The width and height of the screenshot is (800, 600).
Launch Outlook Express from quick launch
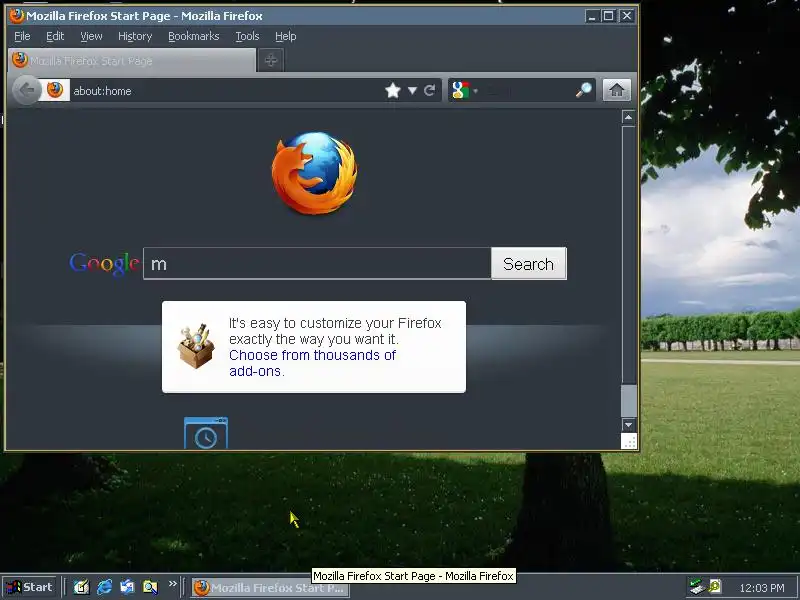pos(127,587)
